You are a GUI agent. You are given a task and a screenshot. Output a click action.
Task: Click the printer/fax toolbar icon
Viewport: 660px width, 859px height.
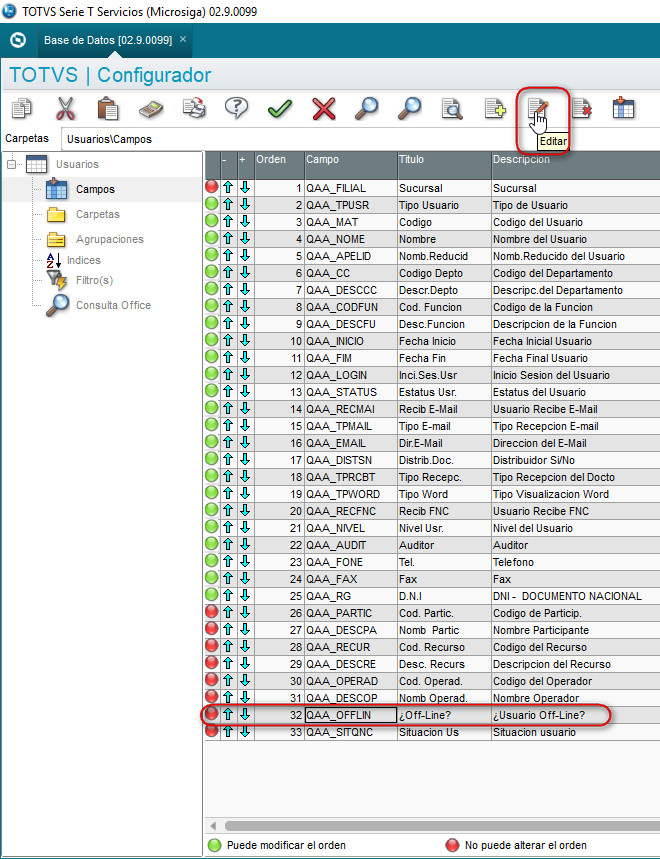tap(194, 108)
